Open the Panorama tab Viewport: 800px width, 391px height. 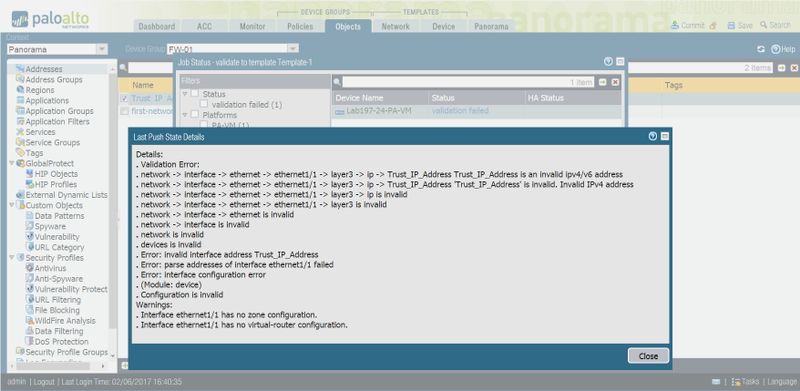point(491,27)
